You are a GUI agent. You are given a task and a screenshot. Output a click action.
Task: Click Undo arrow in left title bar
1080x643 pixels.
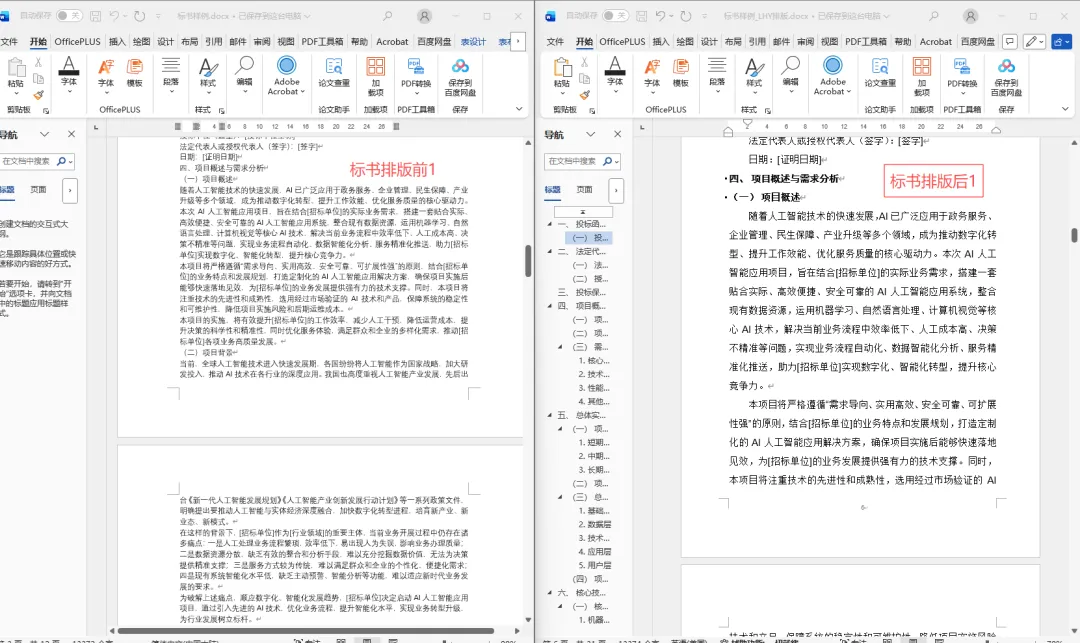coord(114,16)
